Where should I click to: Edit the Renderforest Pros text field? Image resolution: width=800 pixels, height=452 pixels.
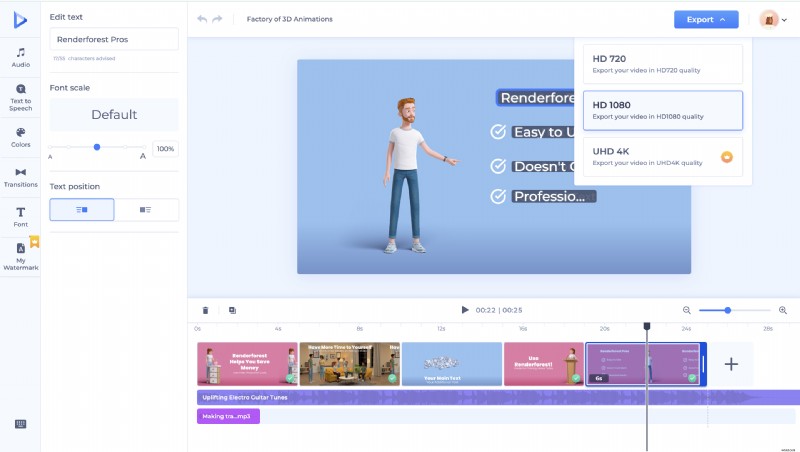114,39
